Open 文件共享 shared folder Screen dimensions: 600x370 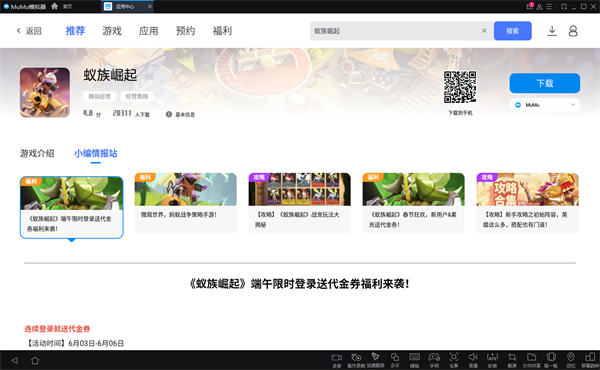point(532,360)
